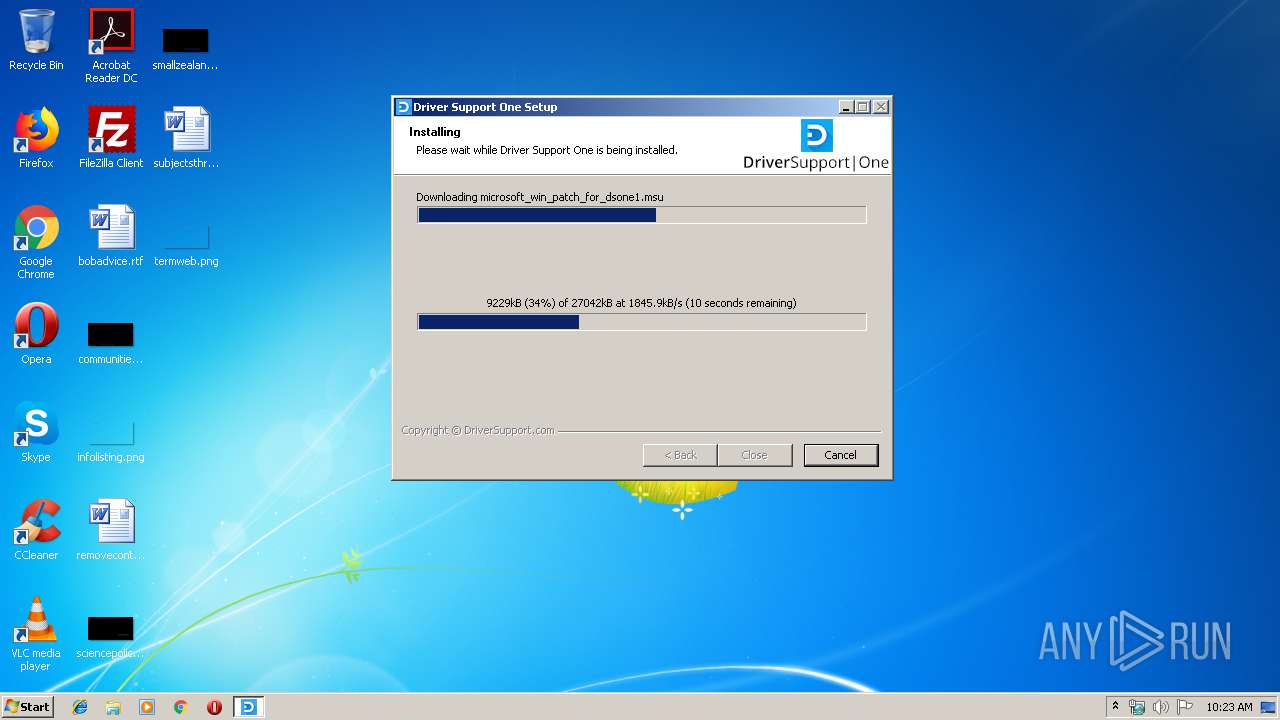Click the volume speaker tray icon
The width and height of the screenshot is (1280, 720).
pos(1161,707)
